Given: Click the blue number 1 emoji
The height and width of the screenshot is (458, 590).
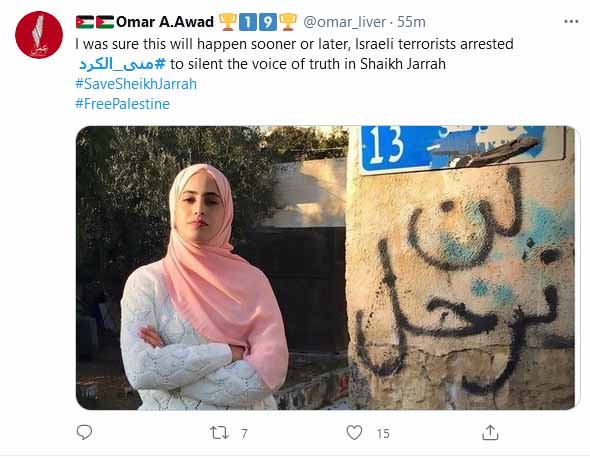Looking at the screenshot, I should [x=248, y=22].
